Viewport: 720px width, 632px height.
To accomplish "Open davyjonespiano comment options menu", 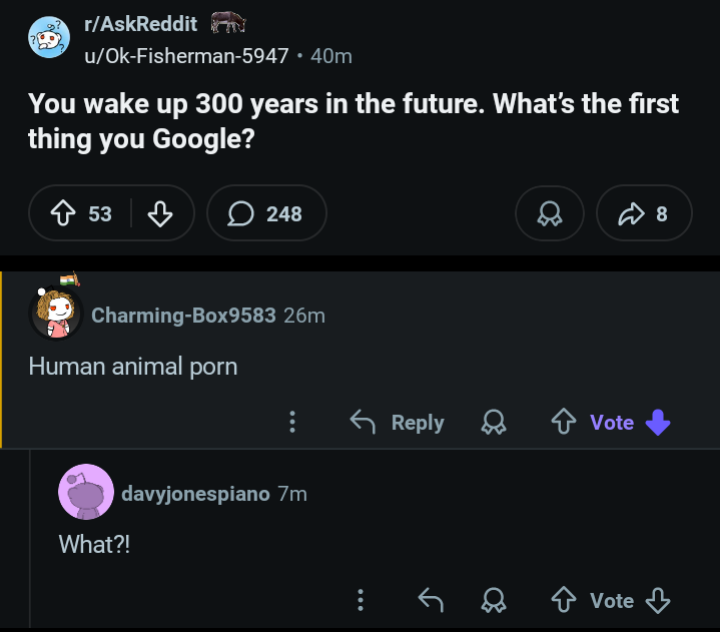I will 360,600.
